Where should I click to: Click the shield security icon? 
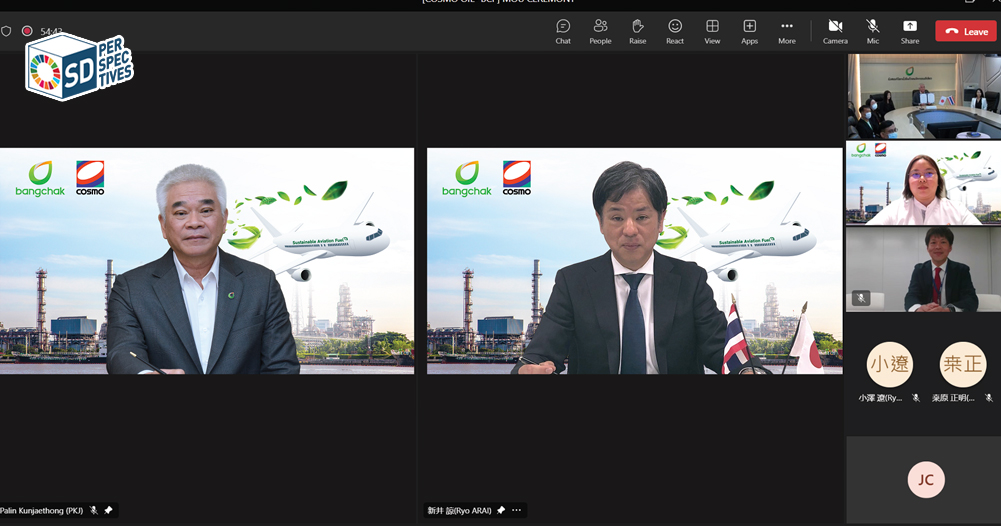[6, 31]
